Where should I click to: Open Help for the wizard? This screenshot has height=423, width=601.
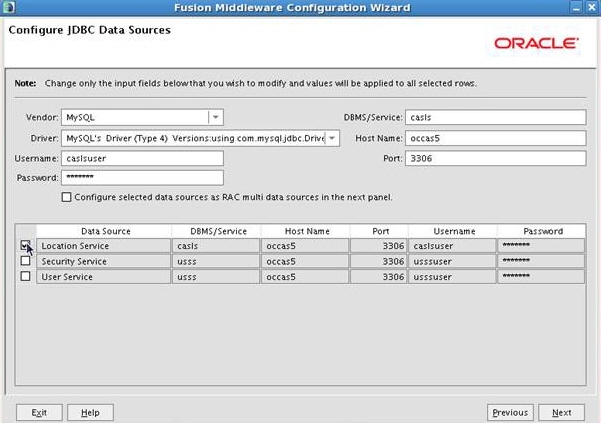(90, 412)
